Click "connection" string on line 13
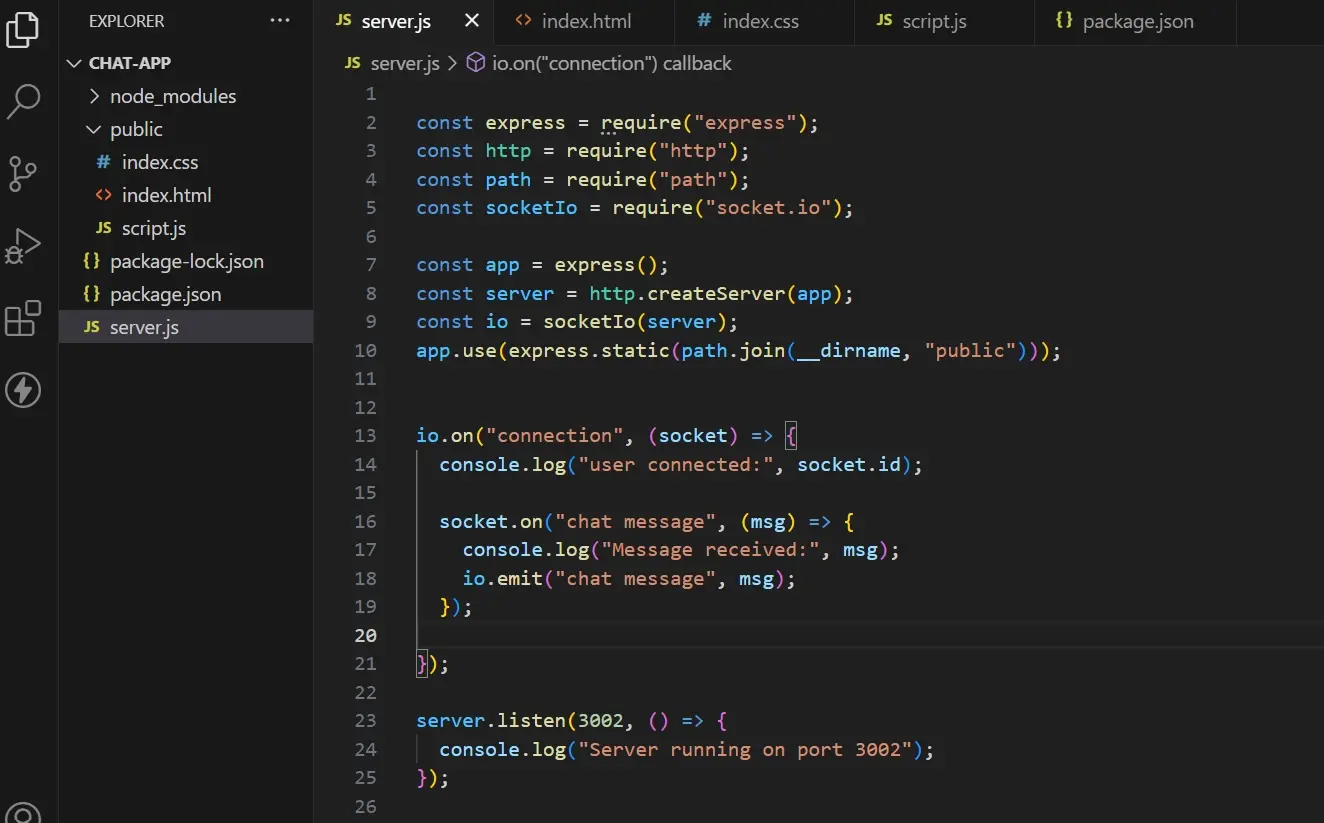The image size is (1324, 823). [554, 436]
